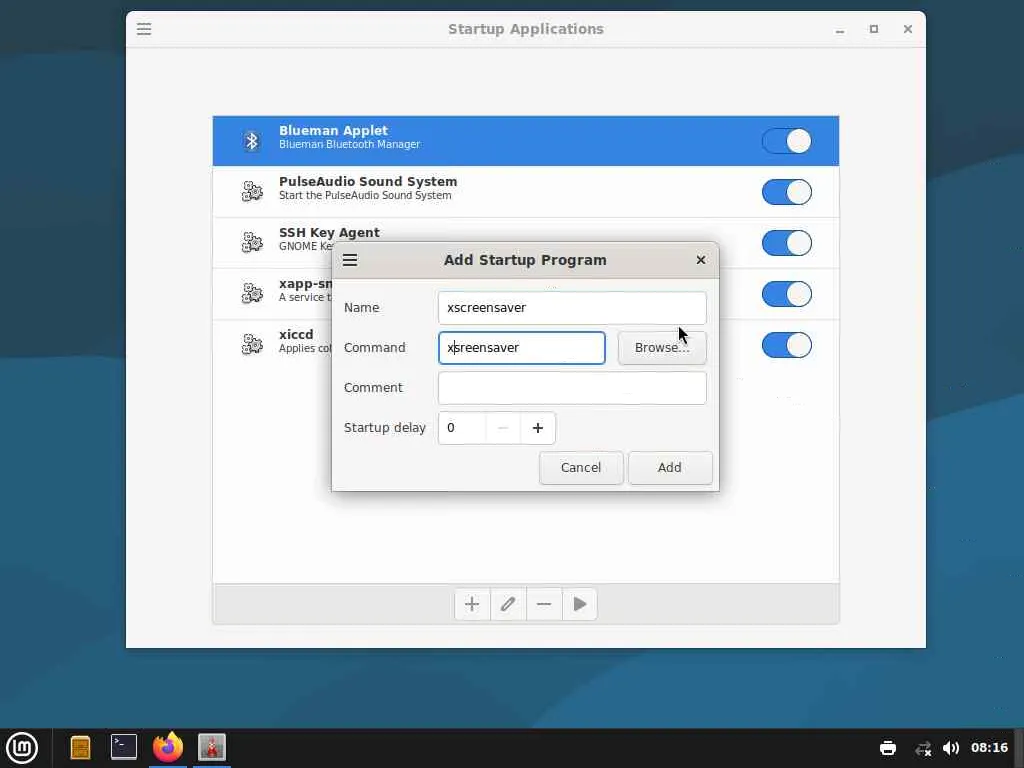The height and width of the screenshot is (768, 1024).
Task: Add a new startup entry with plus toolbar button
Action: pos(472,604)
